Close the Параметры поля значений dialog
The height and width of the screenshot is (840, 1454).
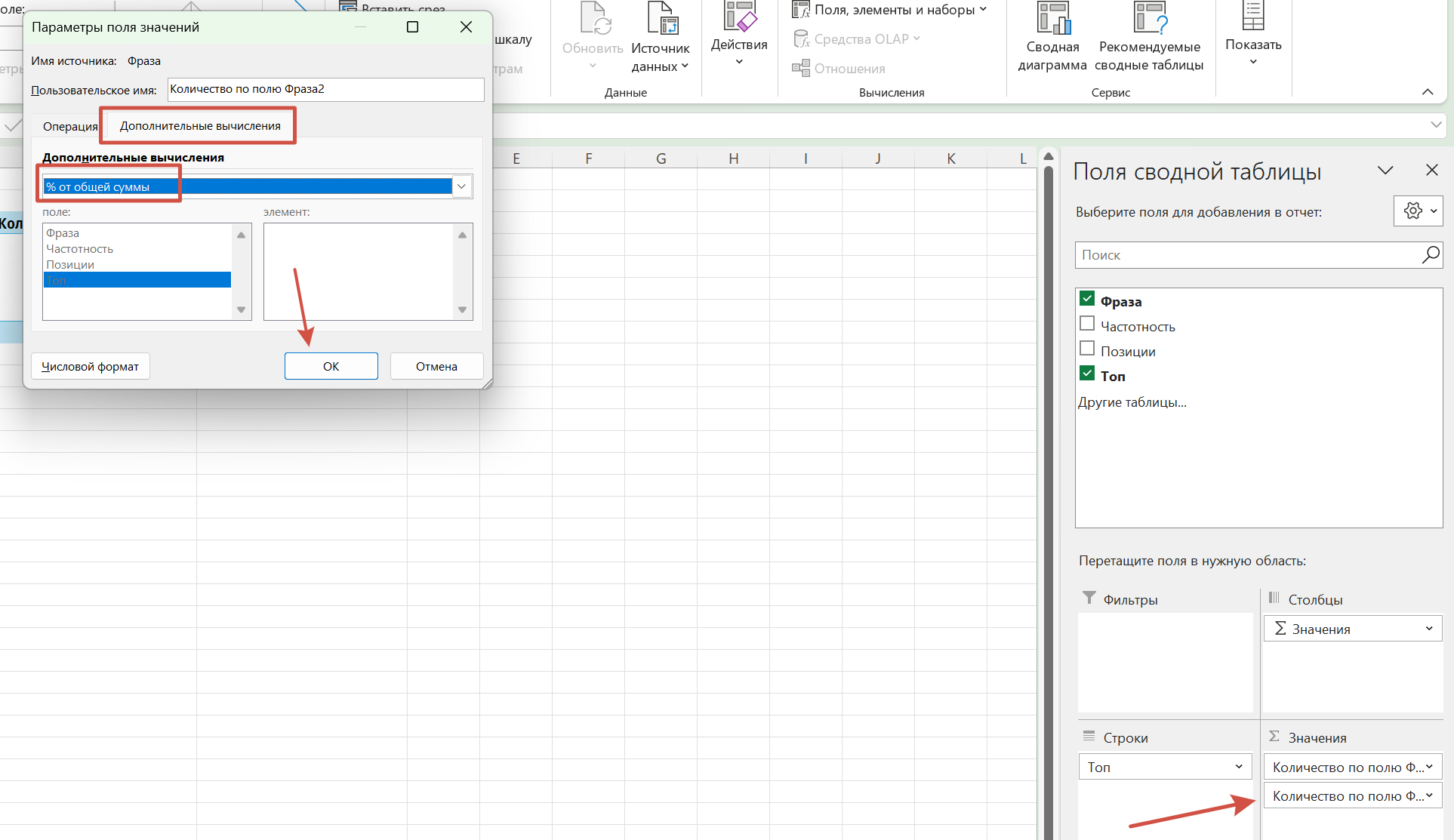click(x=466, y=27)
